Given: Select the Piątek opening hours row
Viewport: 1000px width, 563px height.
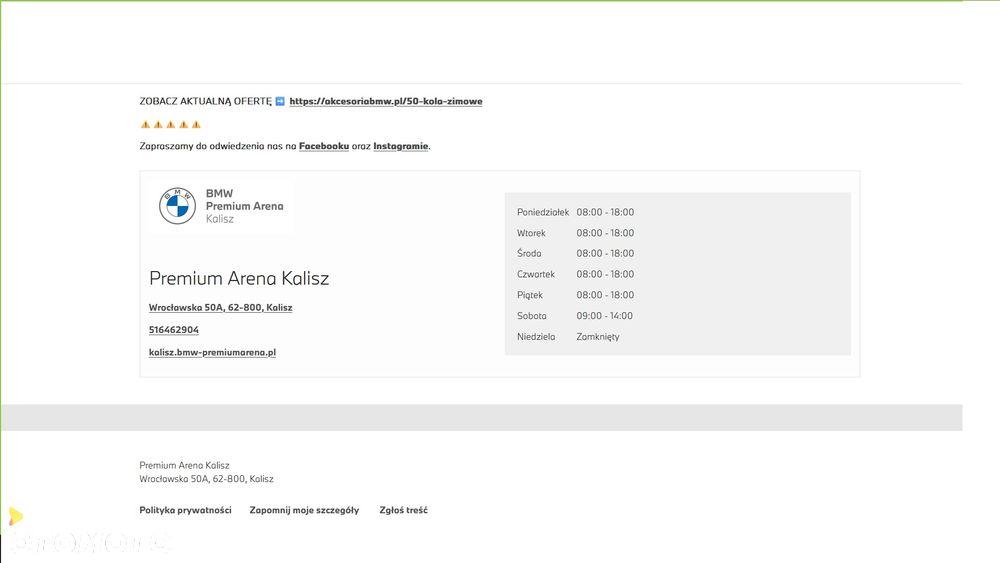Looking at the screenshot, I should point(575,295).
